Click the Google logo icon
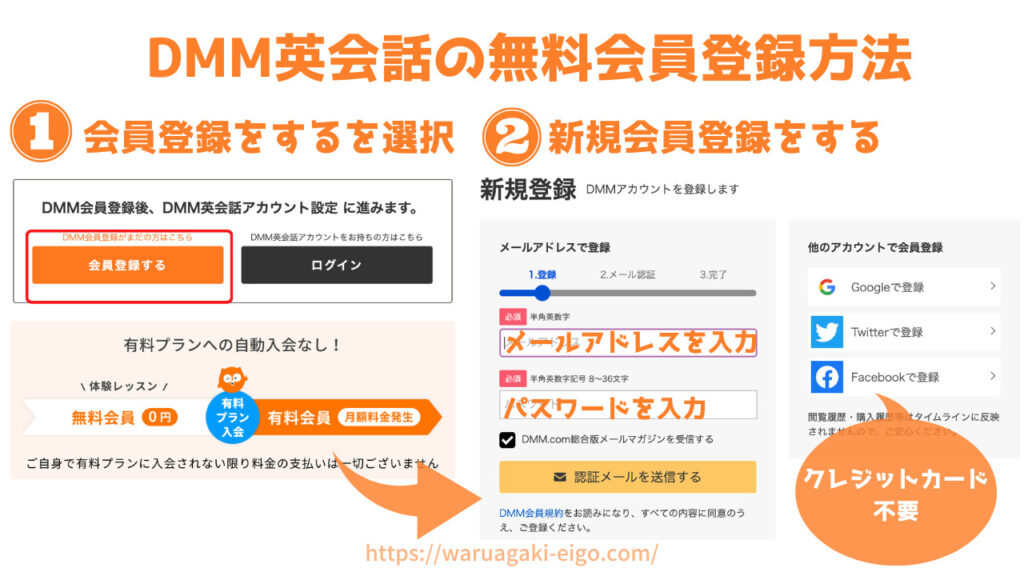The height and width of the screenshot is (576, 1024). (827, 287)
